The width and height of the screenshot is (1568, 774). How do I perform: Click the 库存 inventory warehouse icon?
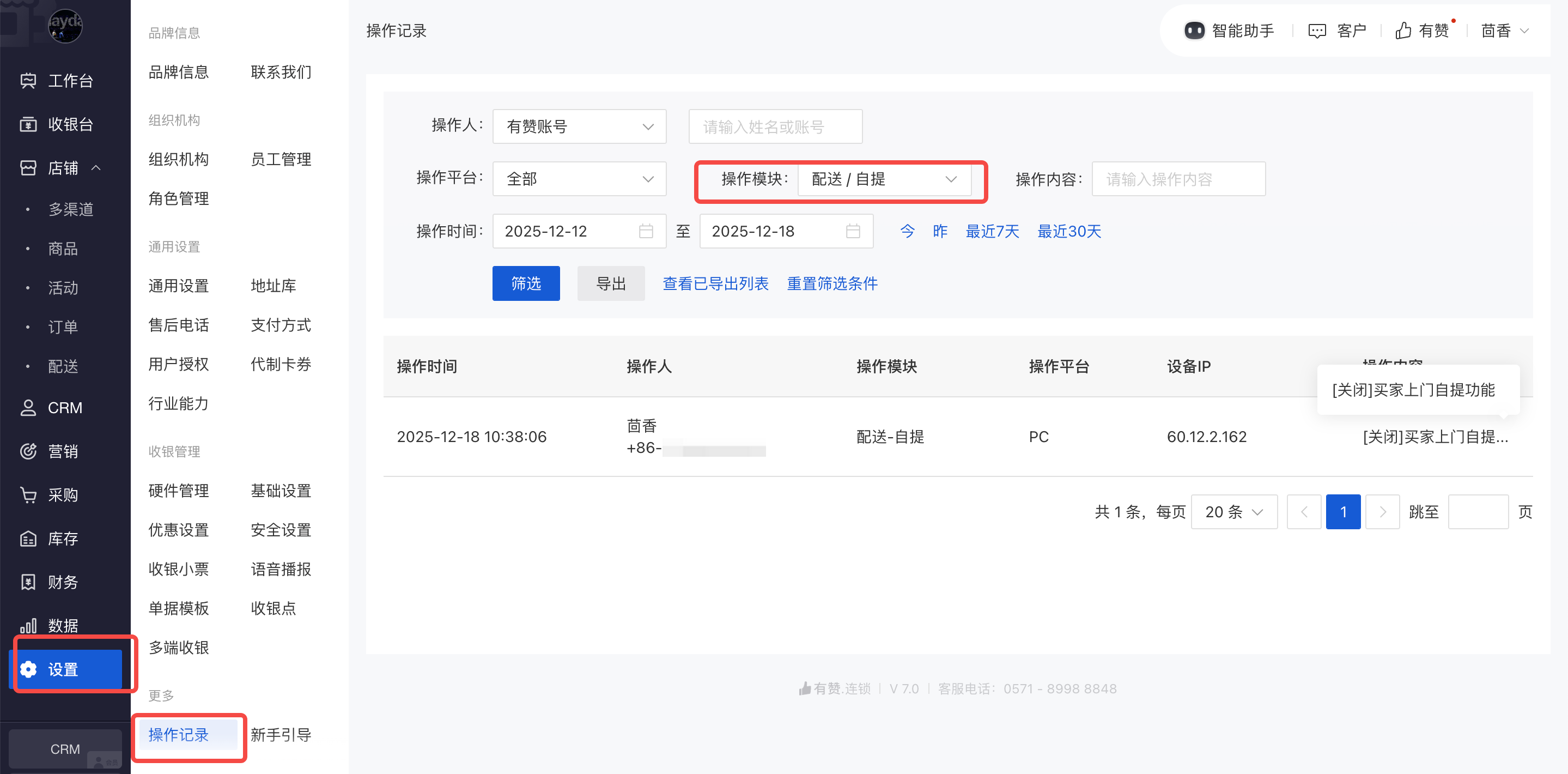click(28, 539)
